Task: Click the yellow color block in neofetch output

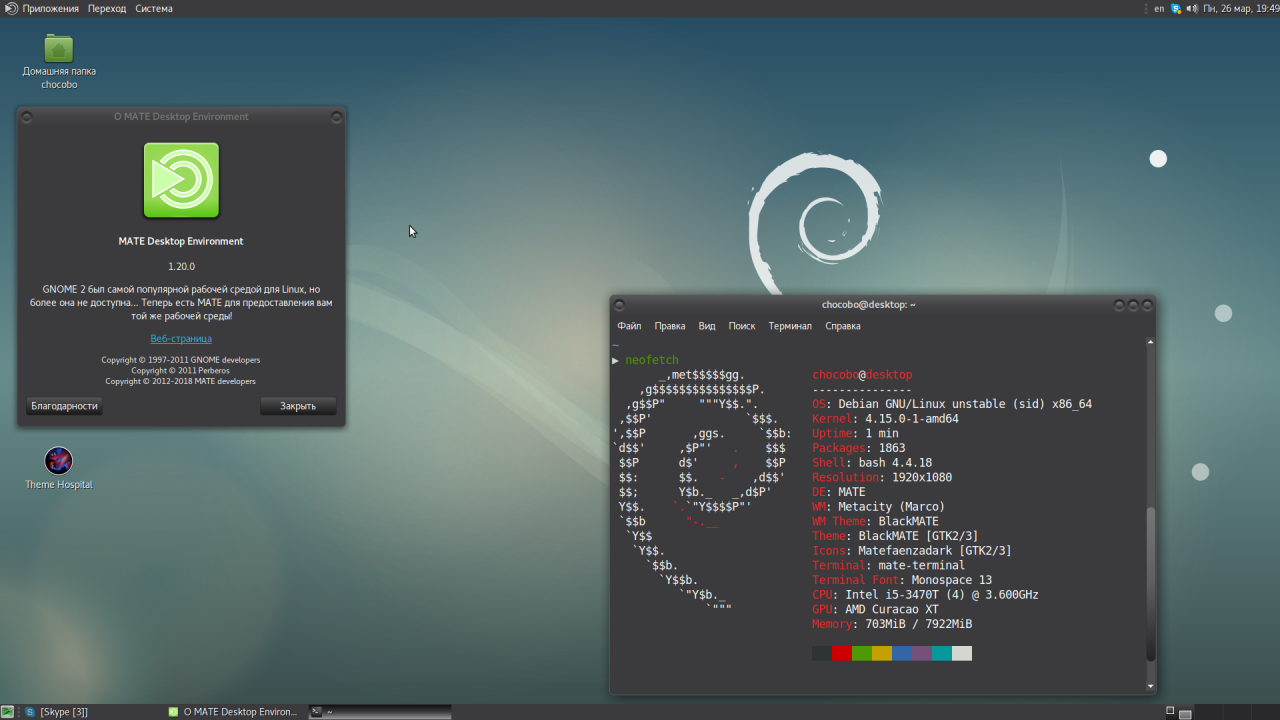Action: coord(882,653)
